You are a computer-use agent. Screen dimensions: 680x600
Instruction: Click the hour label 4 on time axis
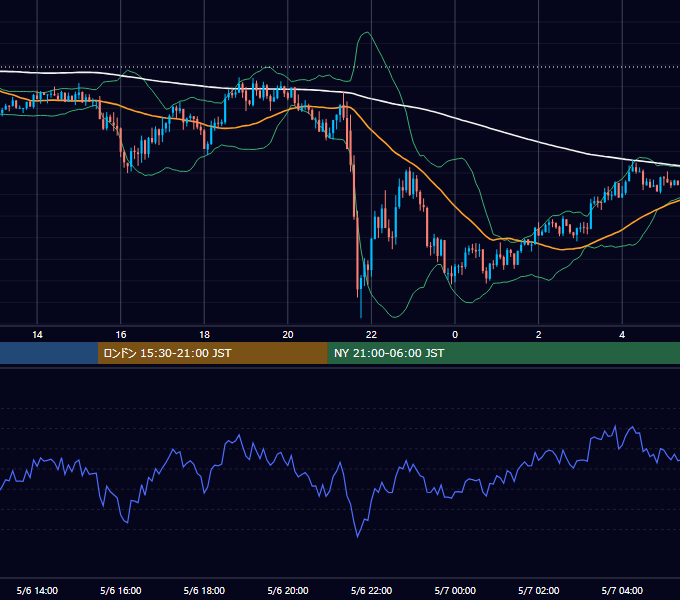622,335
